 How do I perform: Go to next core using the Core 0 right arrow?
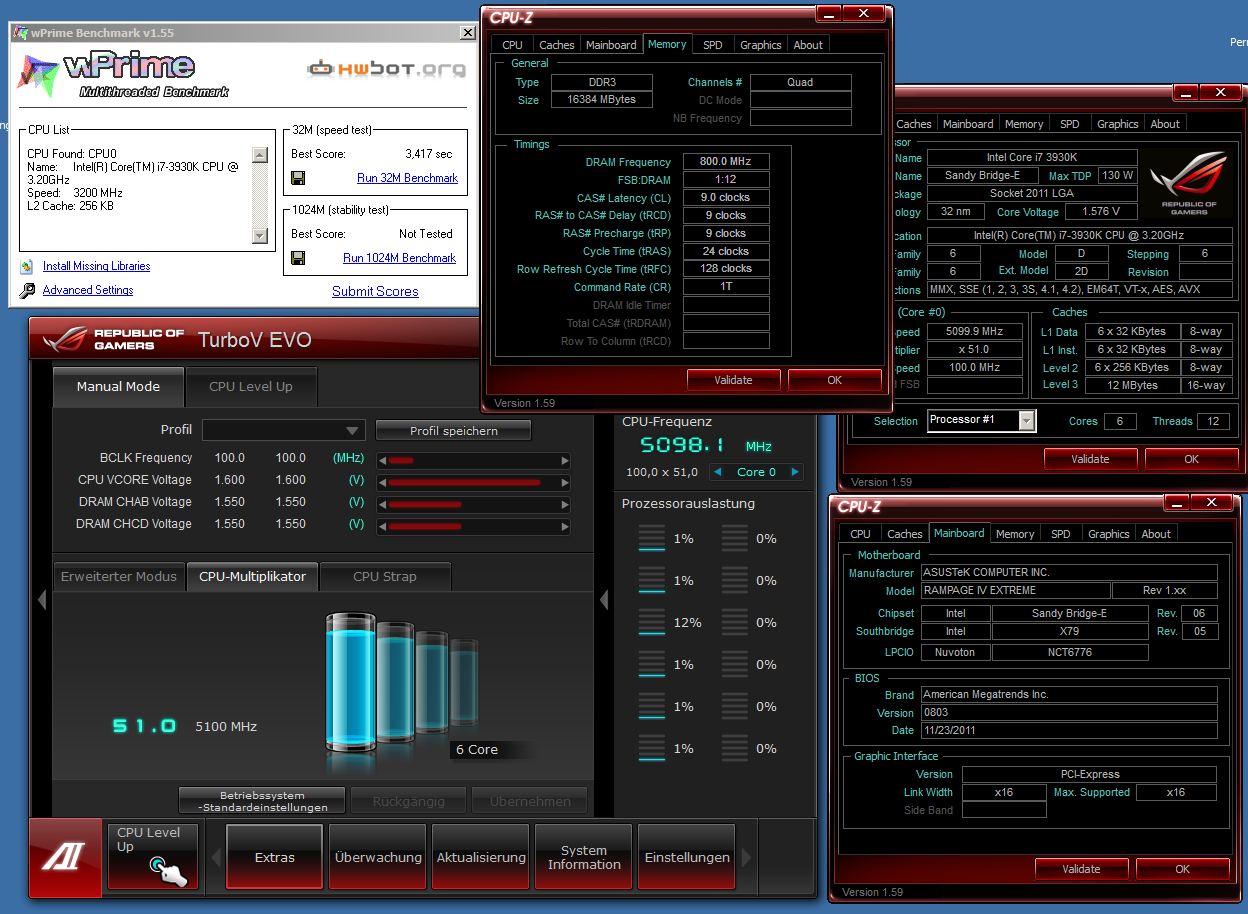795,472
